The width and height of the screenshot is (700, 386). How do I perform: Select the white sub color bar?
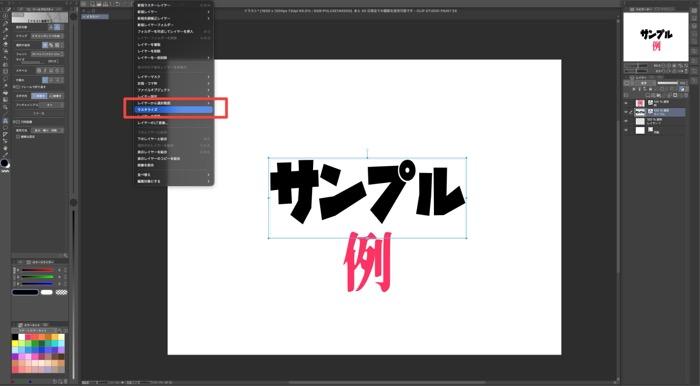pyautogui.click(x=46, y=292)
